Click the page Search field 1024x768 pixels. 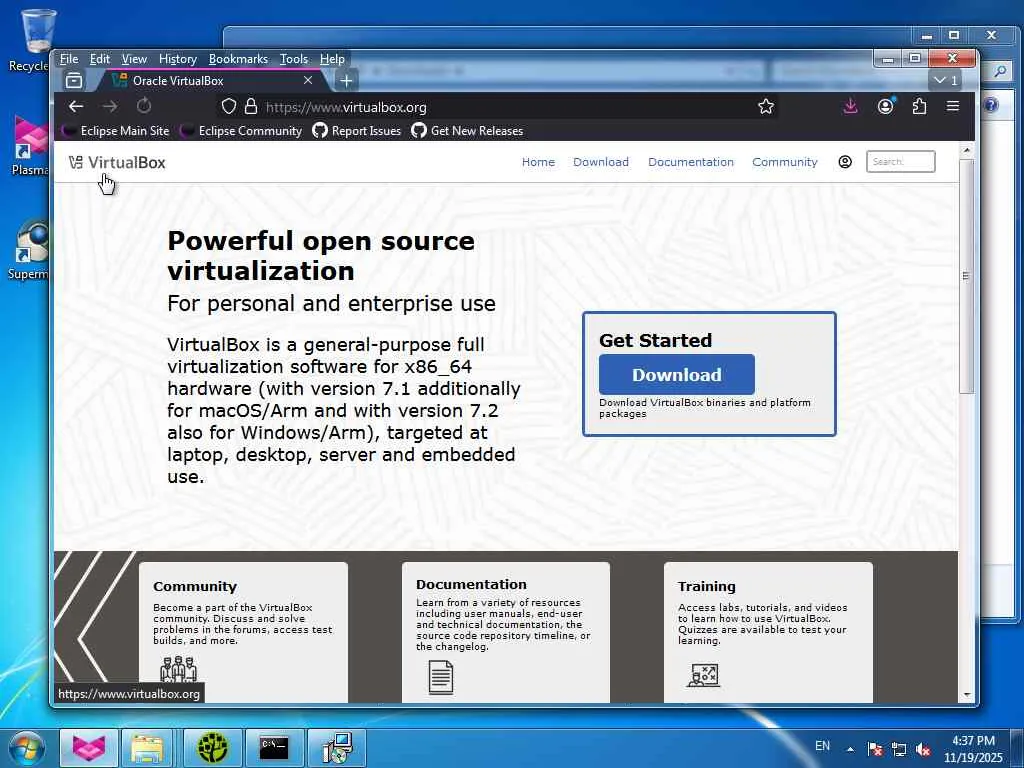901,161
